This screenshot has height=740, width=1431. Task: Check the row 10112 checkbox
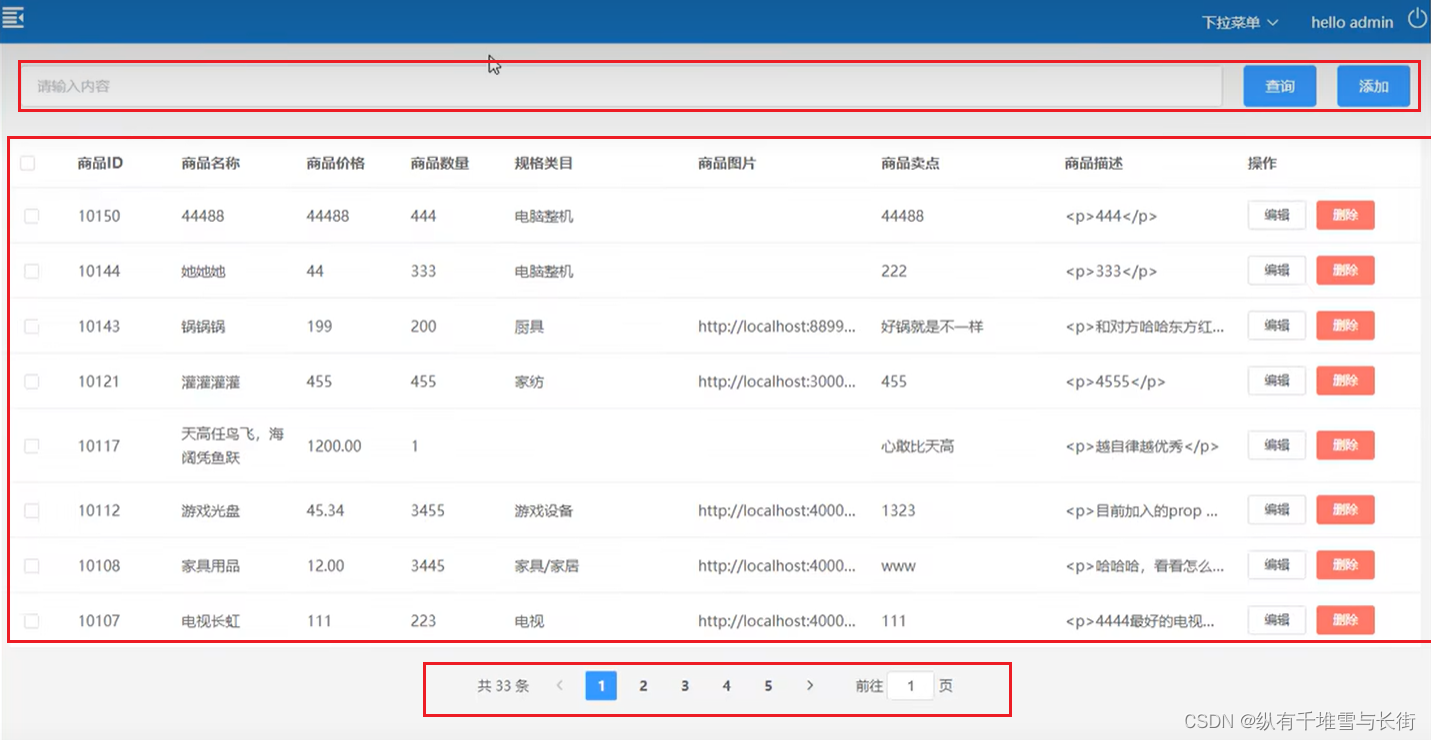tap(32, 511)
